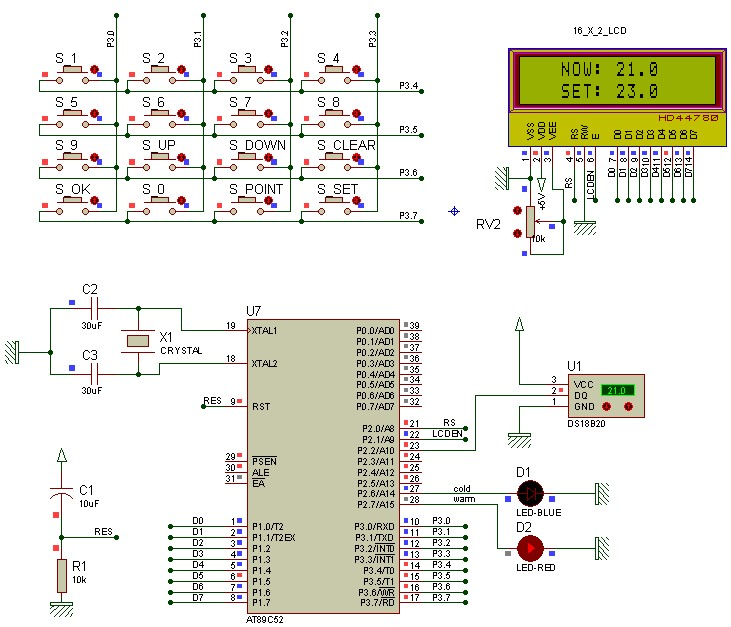
Task: Select the ground symbol under R1
Action: [x=62, y=610]
